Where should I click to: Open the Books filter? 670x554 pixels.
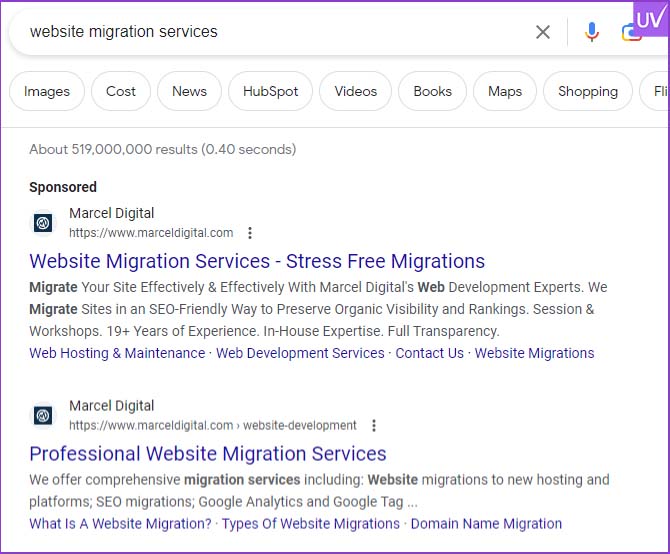point(432,91)
